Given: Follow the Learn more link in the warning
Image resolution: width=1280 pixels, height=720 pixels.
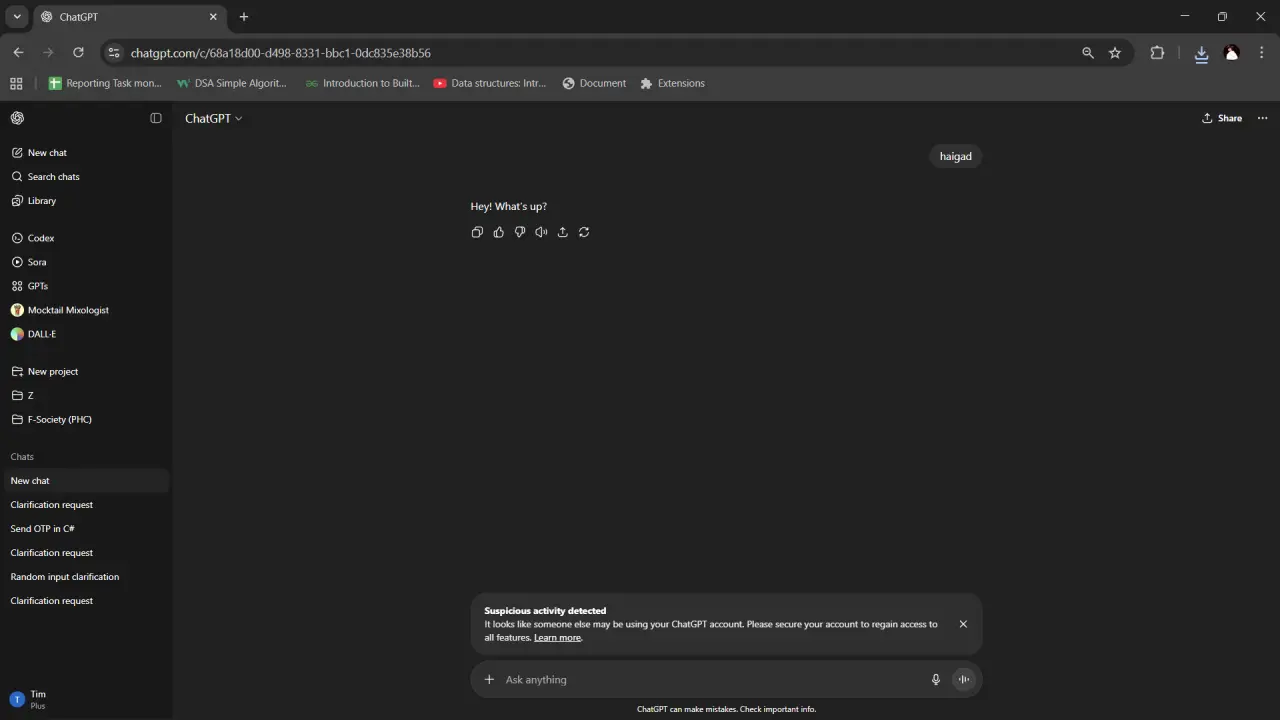Looking at the screenshot, I should click(x=557, y=638).
